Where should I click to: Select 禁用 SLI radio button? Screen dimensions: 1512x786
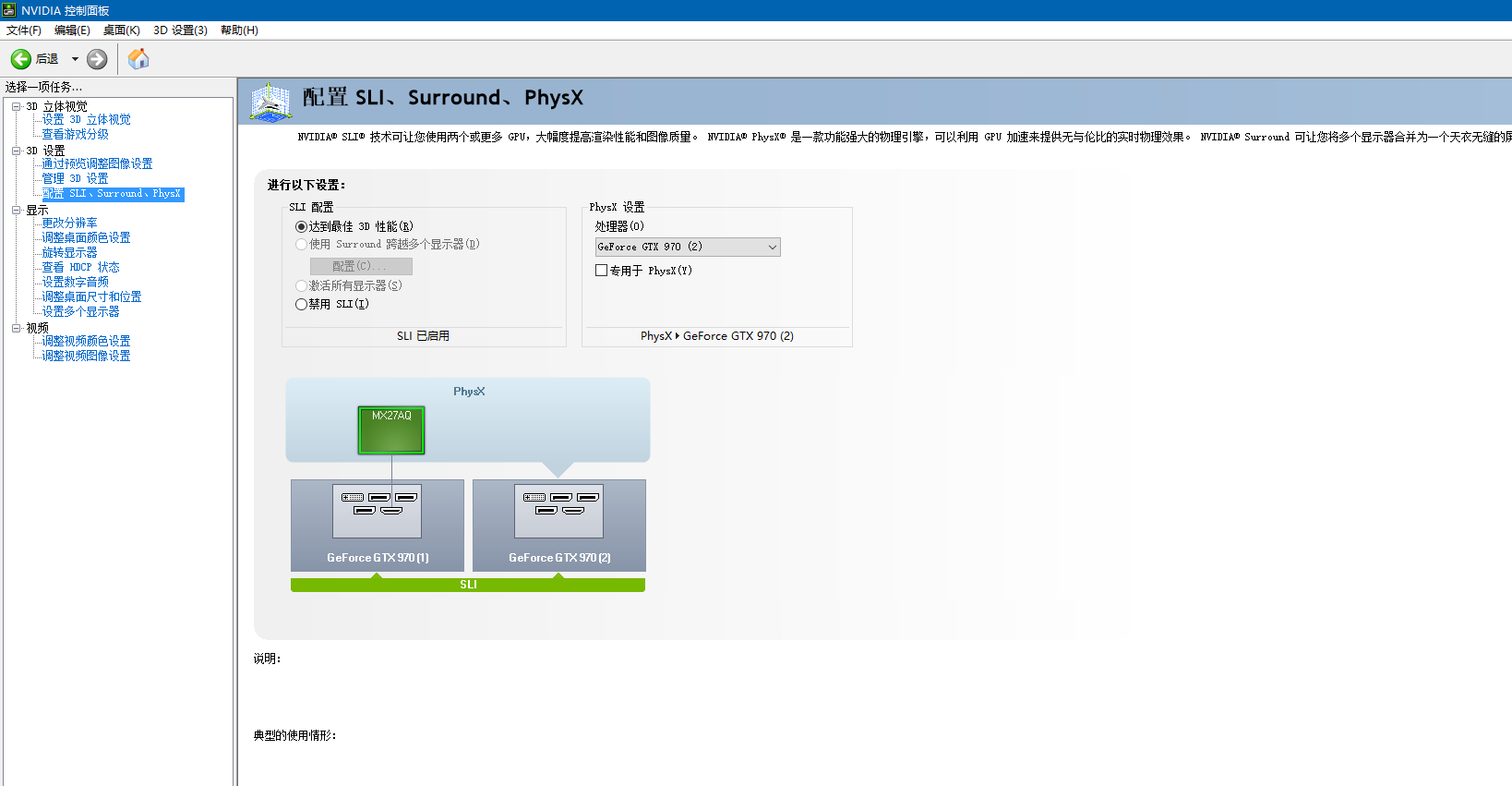click(x=301, y=304)
